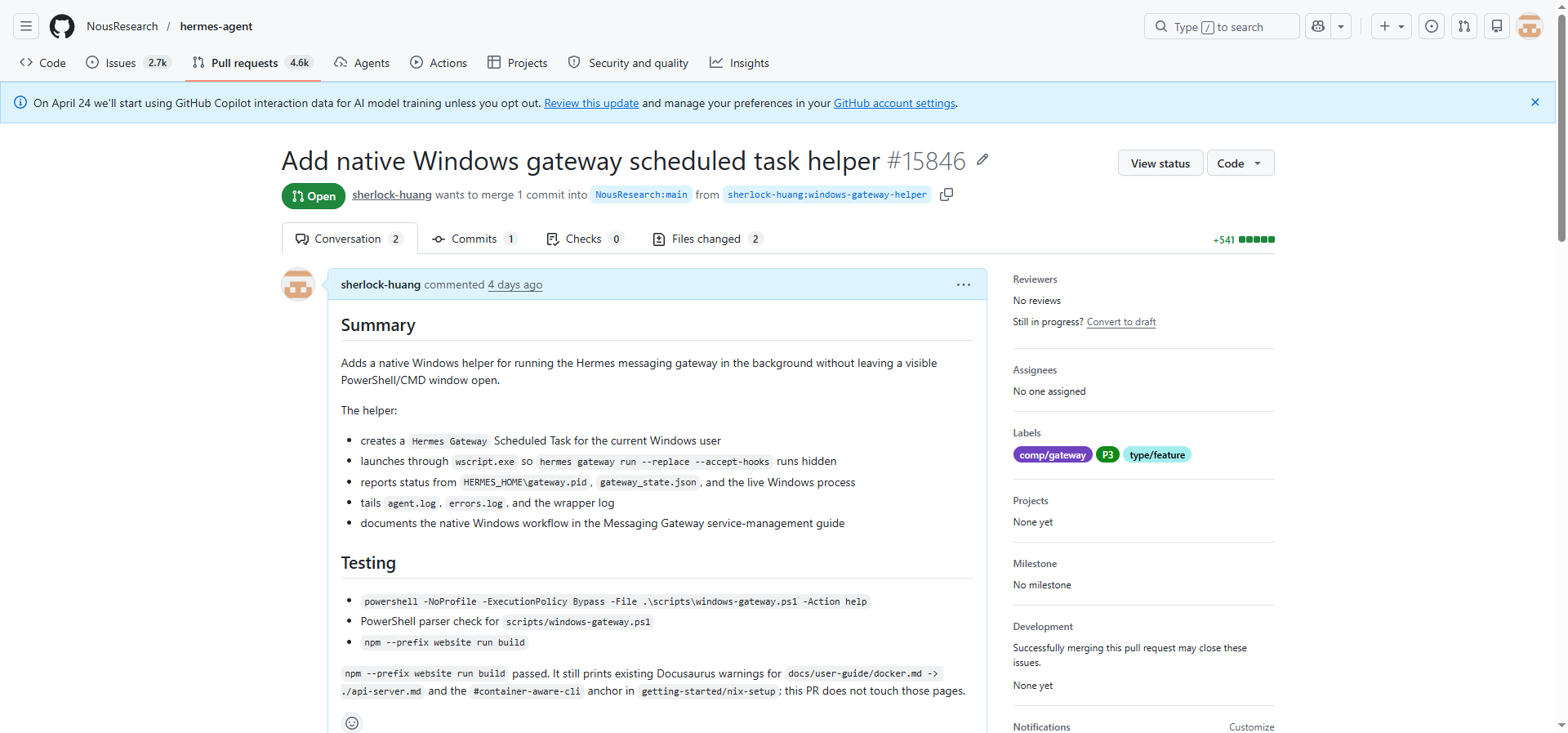Click the type/feature label
The image size is (1568, 733).
(x=1157, y=455)
